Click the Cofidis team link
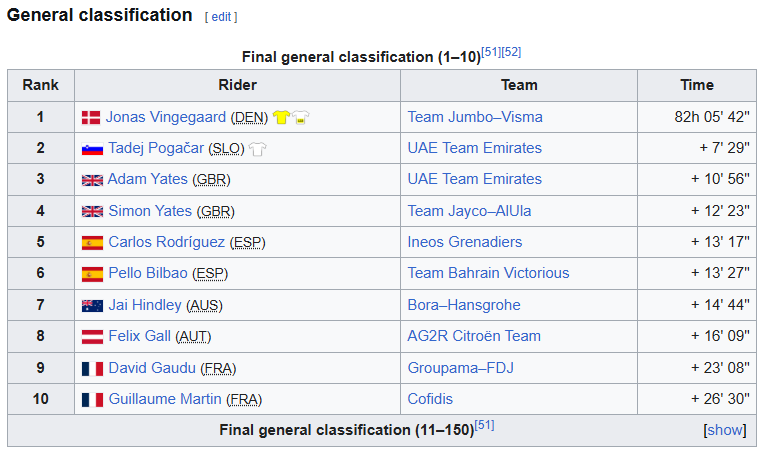The height and width of the screenshot is (453, 761). pos(430,399)
